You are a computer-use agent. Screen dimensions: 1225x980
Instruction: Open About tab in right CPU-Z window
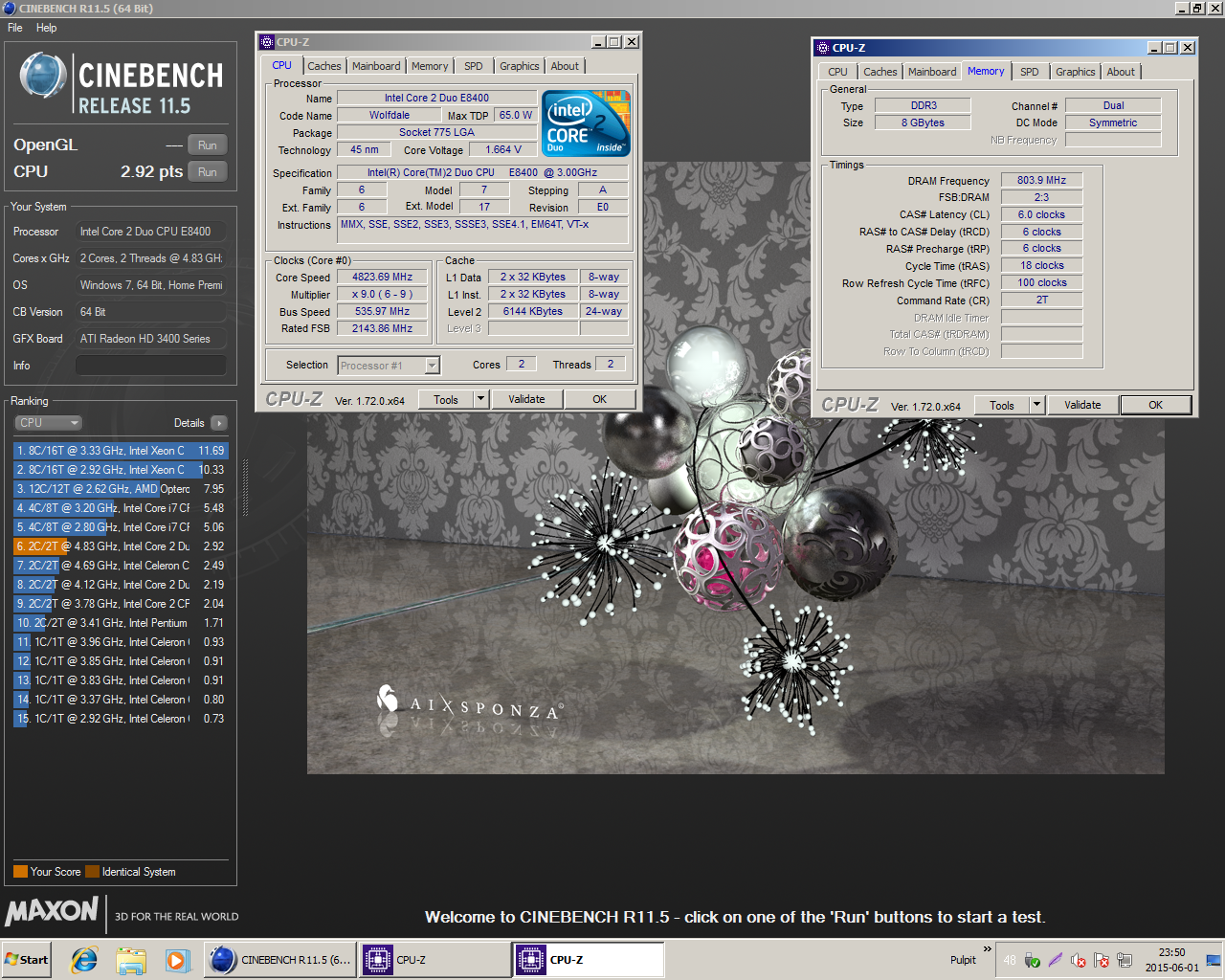click(x=1121, y=72)
